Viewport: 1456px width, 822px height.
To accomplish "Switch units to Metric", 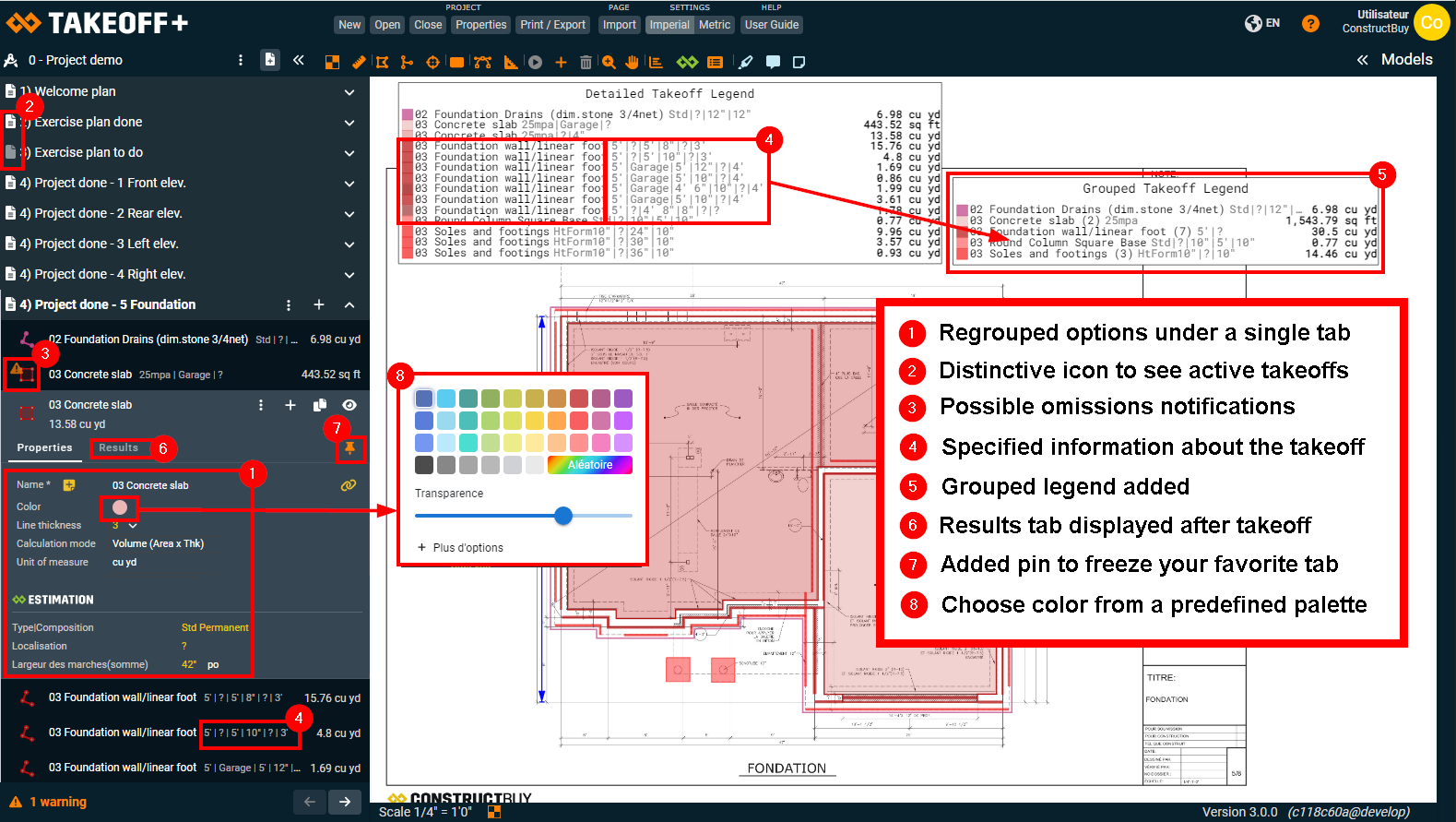I will 715,25.
